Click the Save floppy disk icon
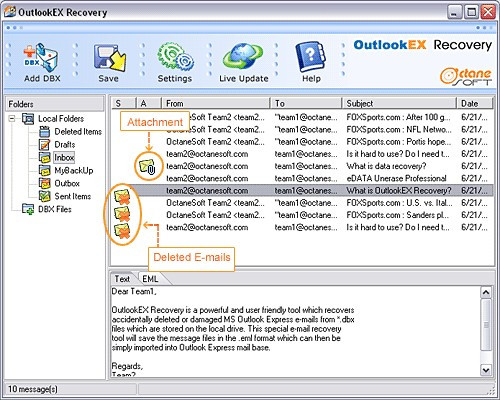This screenshot has height=400, width=500. pos(109,58)
